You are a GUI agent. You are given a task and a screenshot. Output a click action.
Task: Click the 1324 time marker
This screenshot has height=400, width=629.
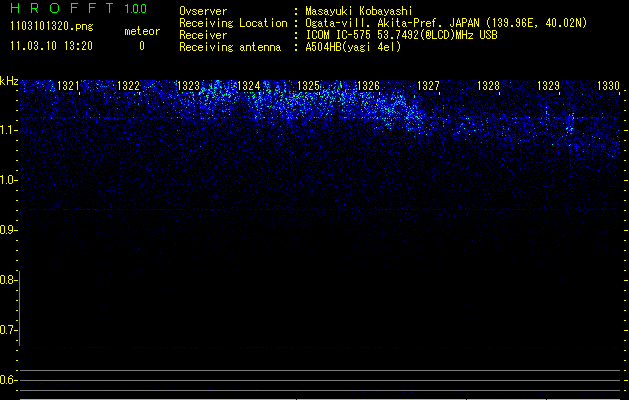(x=248, y=85)
